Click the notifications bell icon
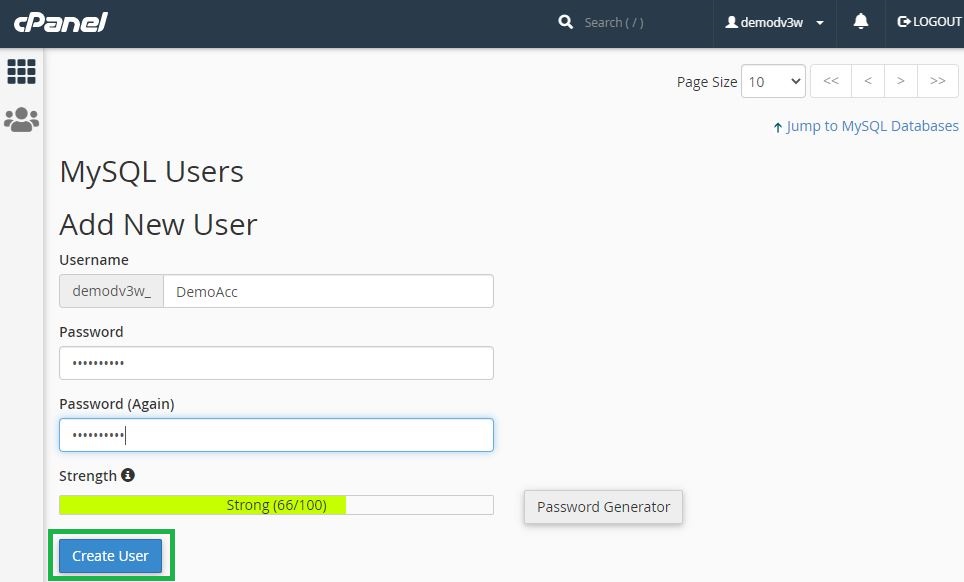This screenshot has height=582, width=964. click(861, 22)
